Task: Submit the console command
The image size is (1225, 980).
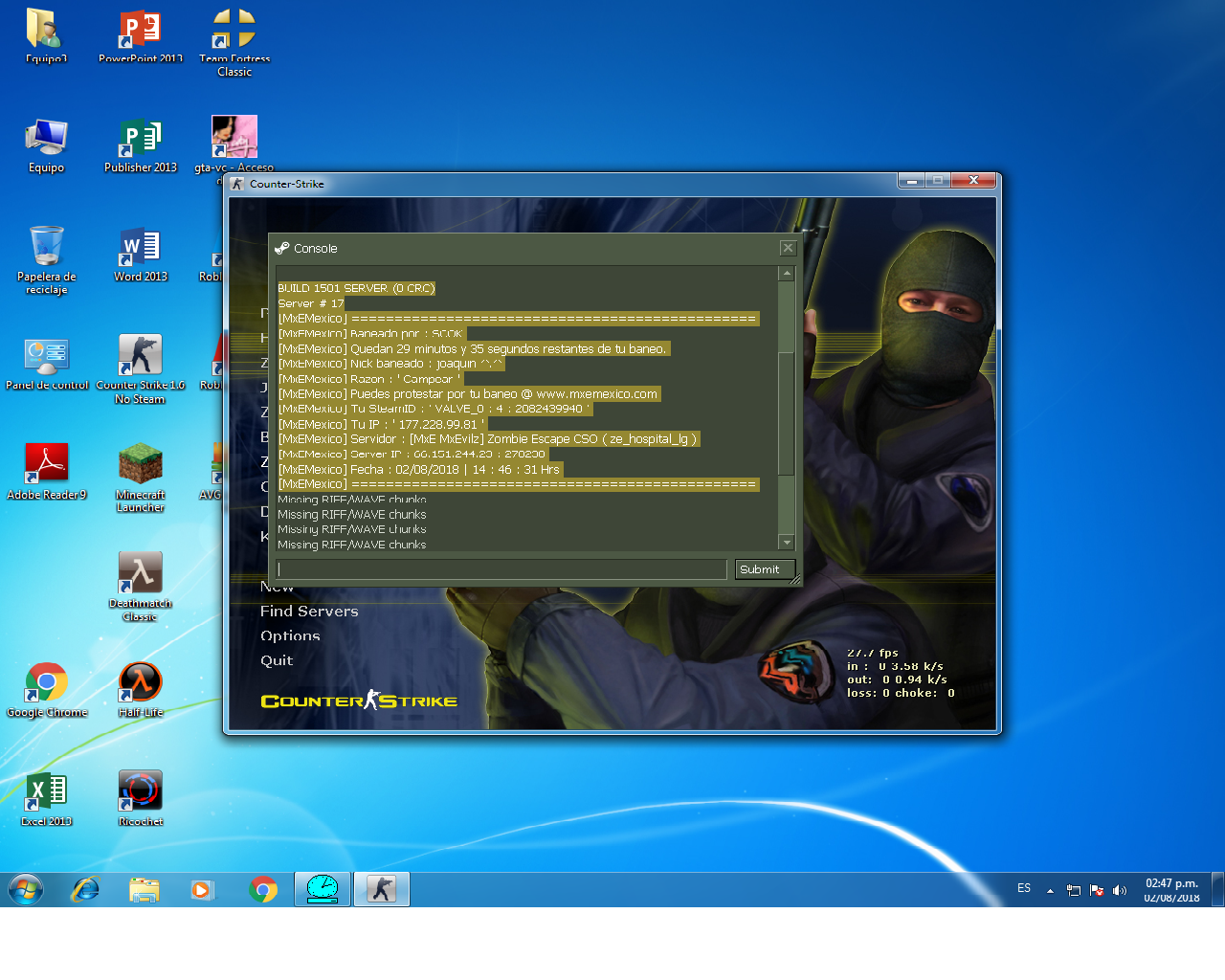Action: click(764, 569)
